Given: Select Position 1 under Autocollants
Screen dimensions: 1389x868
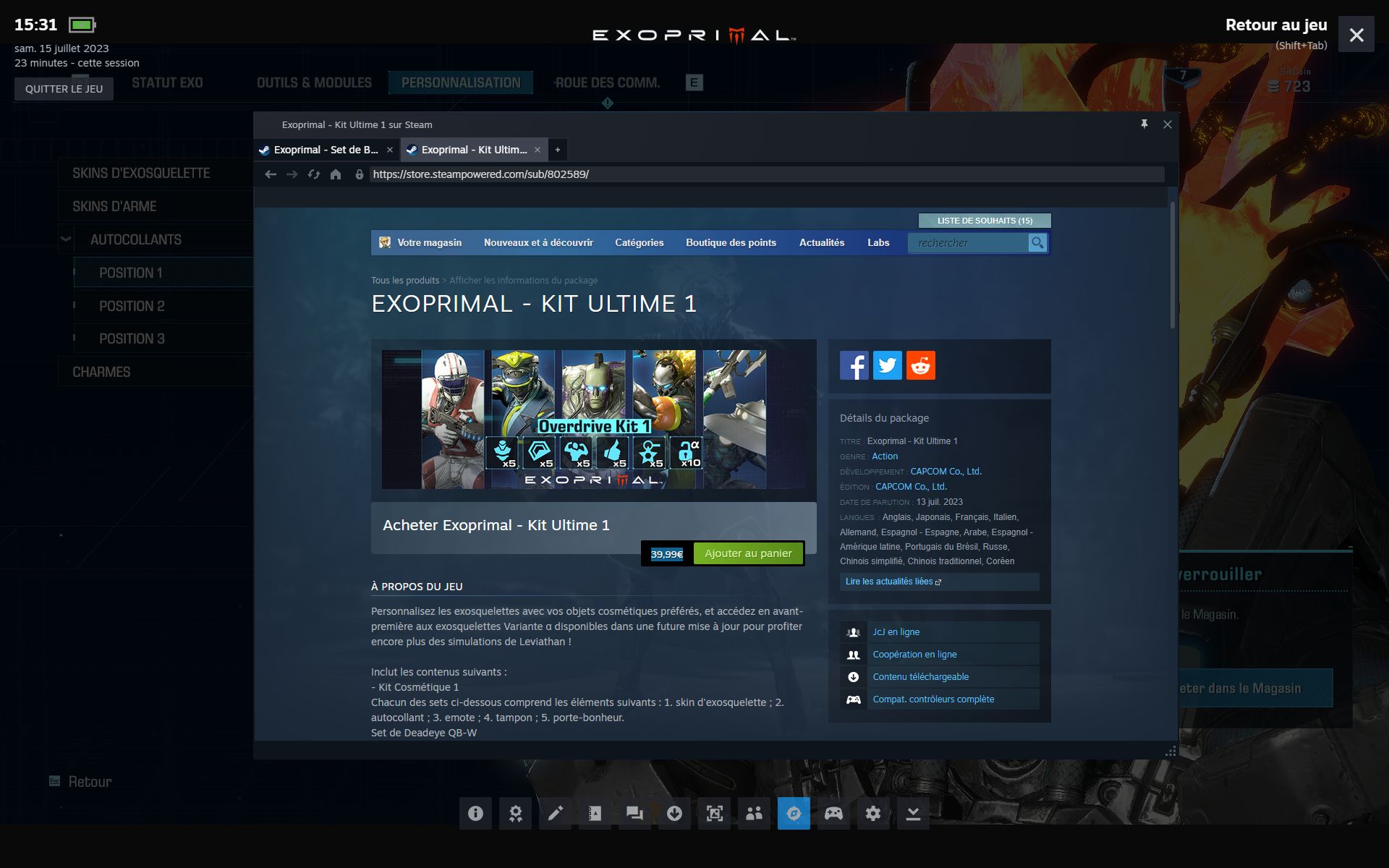Looking at the screenshot, I should 163,273.
